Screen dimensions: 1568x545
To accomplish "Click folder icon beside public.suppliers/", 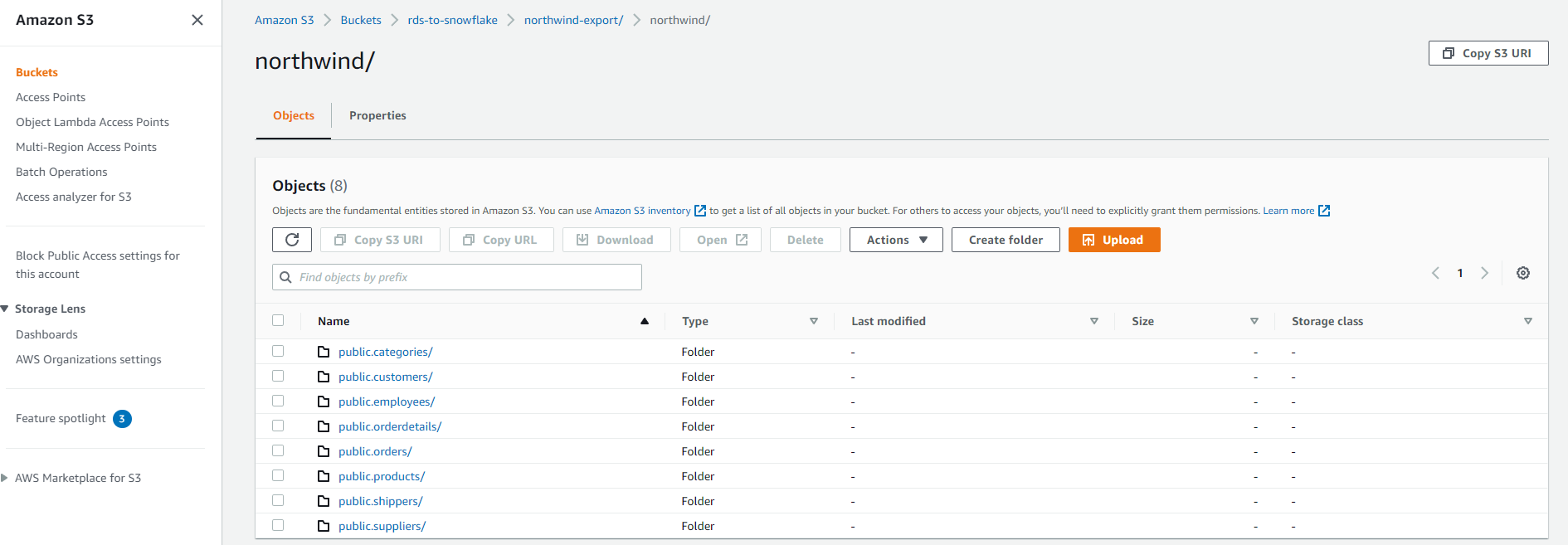I will 324,526.
